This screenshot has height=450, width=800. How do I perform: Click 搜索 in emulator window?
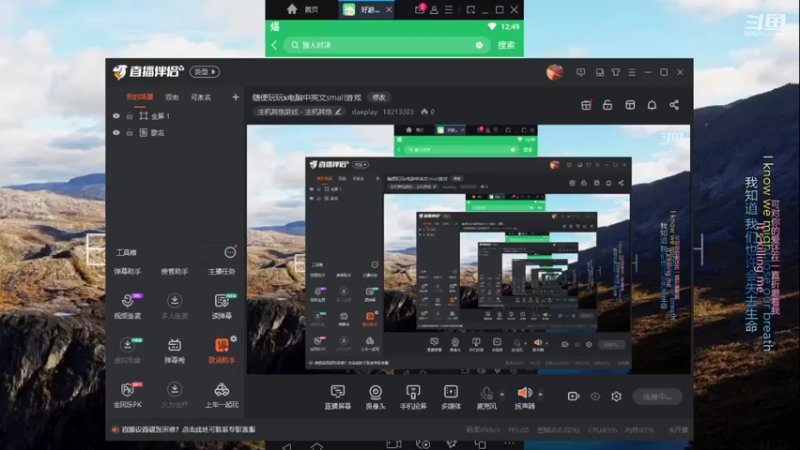[506, 45]
